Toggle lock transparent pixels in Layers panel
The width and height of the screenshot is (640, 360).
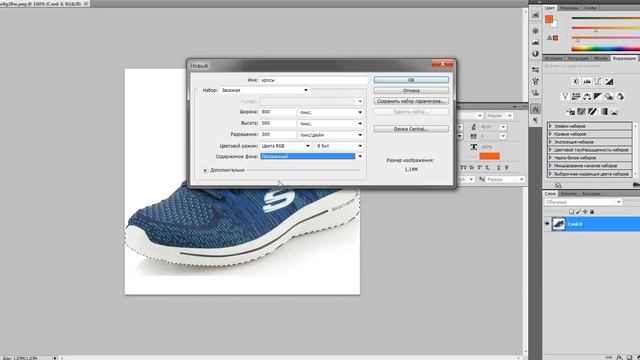point(571,212)
